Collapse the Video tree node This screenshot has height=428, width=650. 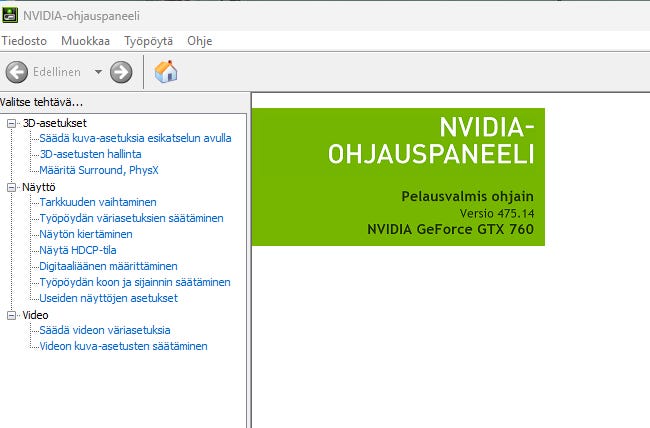(x=12, y=315)
